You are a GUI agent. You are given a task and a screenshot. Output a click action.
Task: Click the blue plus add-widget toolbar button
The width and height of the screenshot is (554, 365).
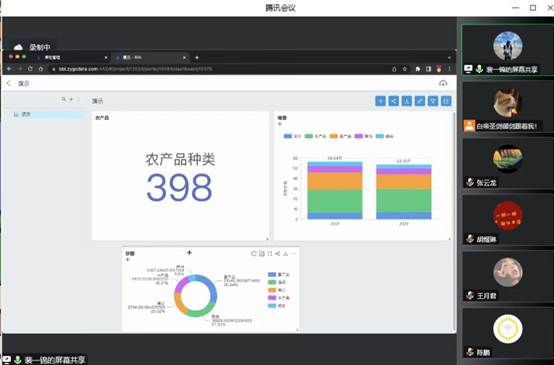coord(381,101)
